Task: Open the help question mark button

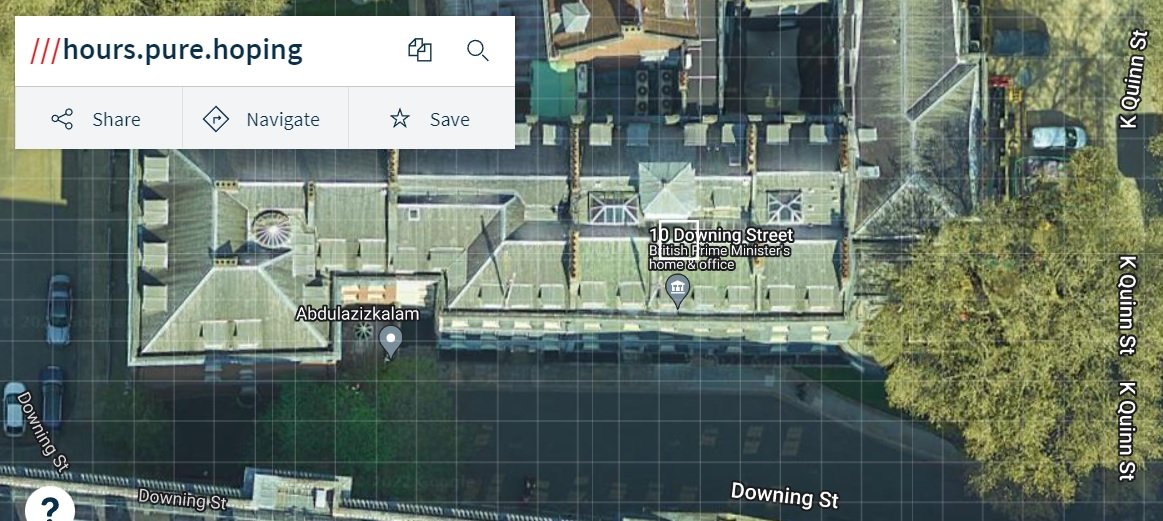Action: click(x=50, y=508)
